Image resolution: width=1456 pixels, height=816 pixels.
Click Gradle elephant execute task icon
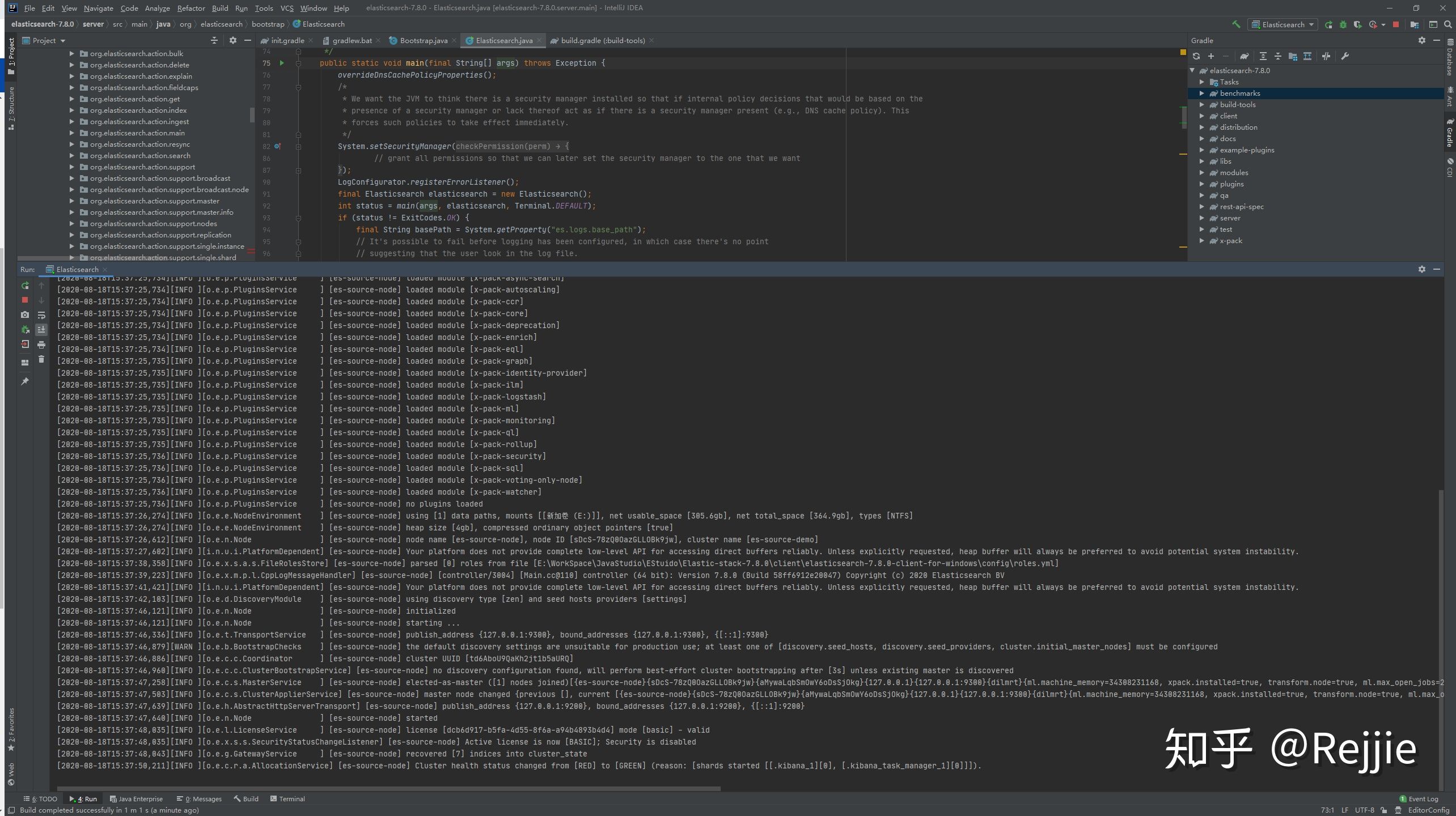coord(1244,56)
